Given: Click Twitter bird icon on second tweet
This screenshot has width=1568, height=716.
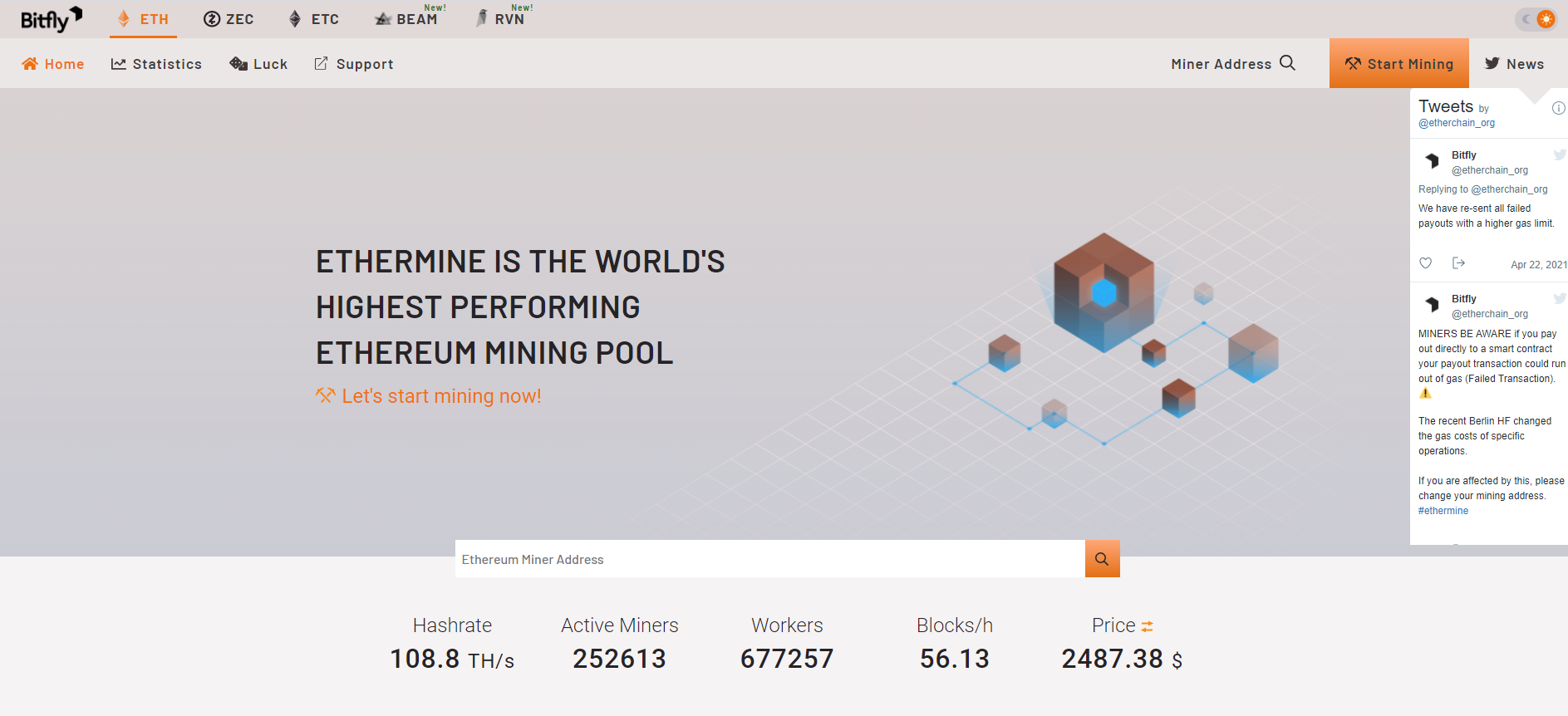Looking at the screenshot, I should [x=1560, y=298].
